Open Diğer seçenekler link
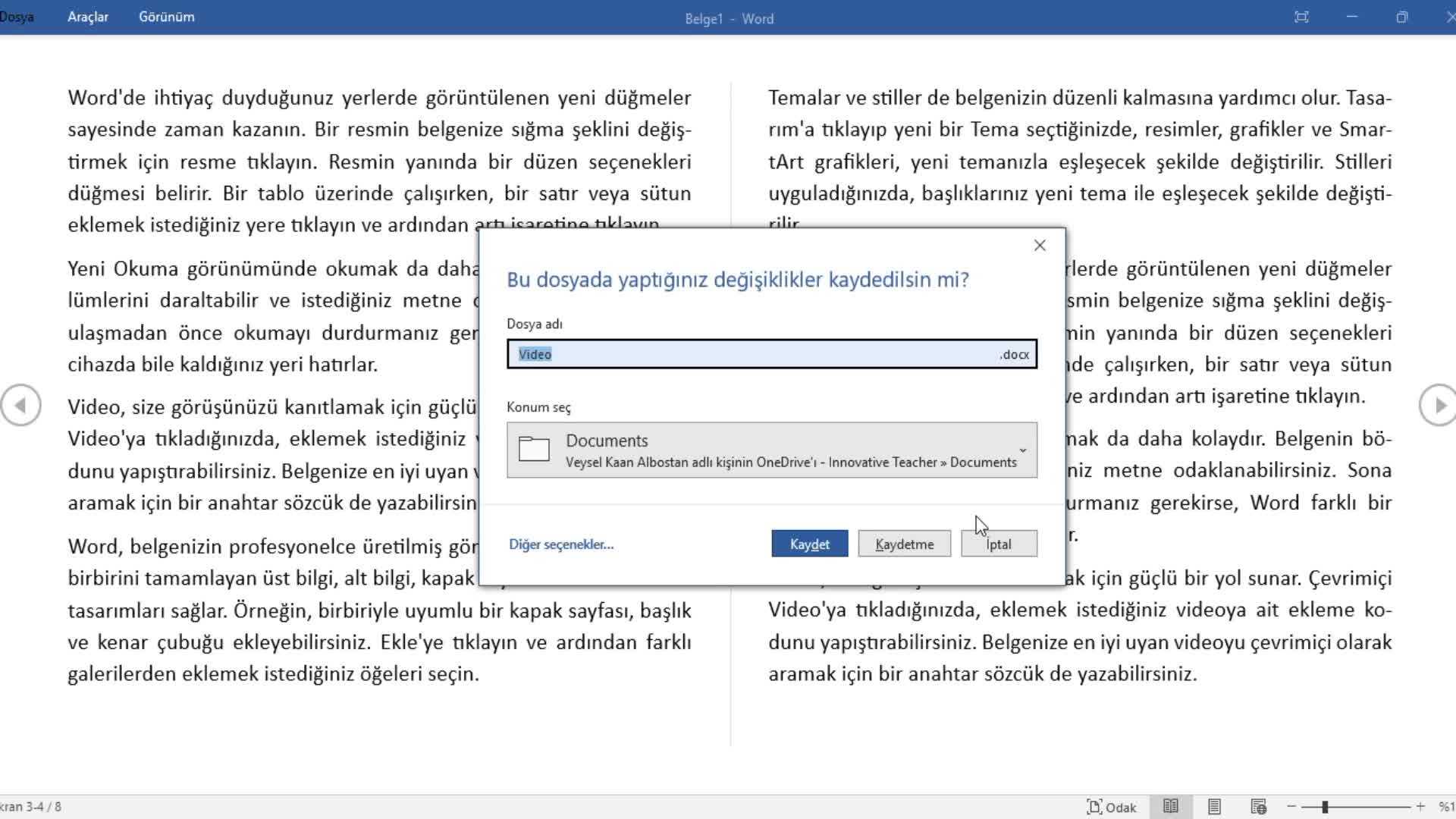The image size is (1456, 819). click(x=561, y=544)
